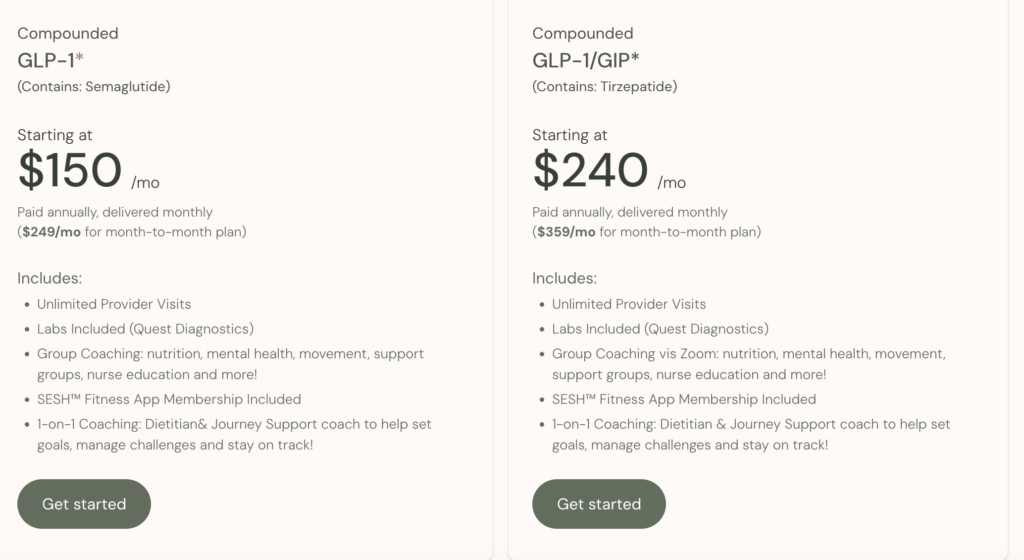This screenshot has height=560, width=1024.
Task: Click the $150 price figure
Action: coord(70,170)
